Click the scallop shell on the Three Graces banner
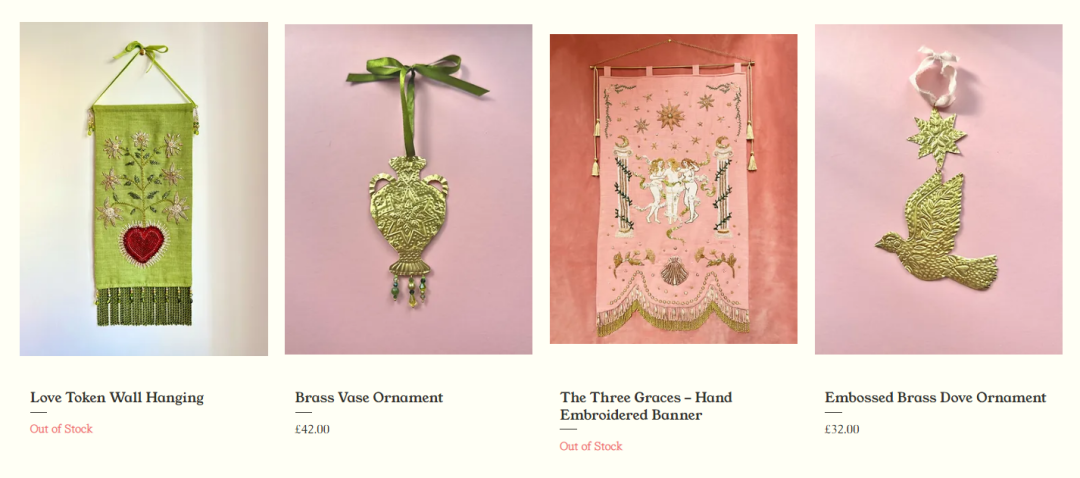The width and height of the screenshot is (1080, 478). tap(673, 271)
